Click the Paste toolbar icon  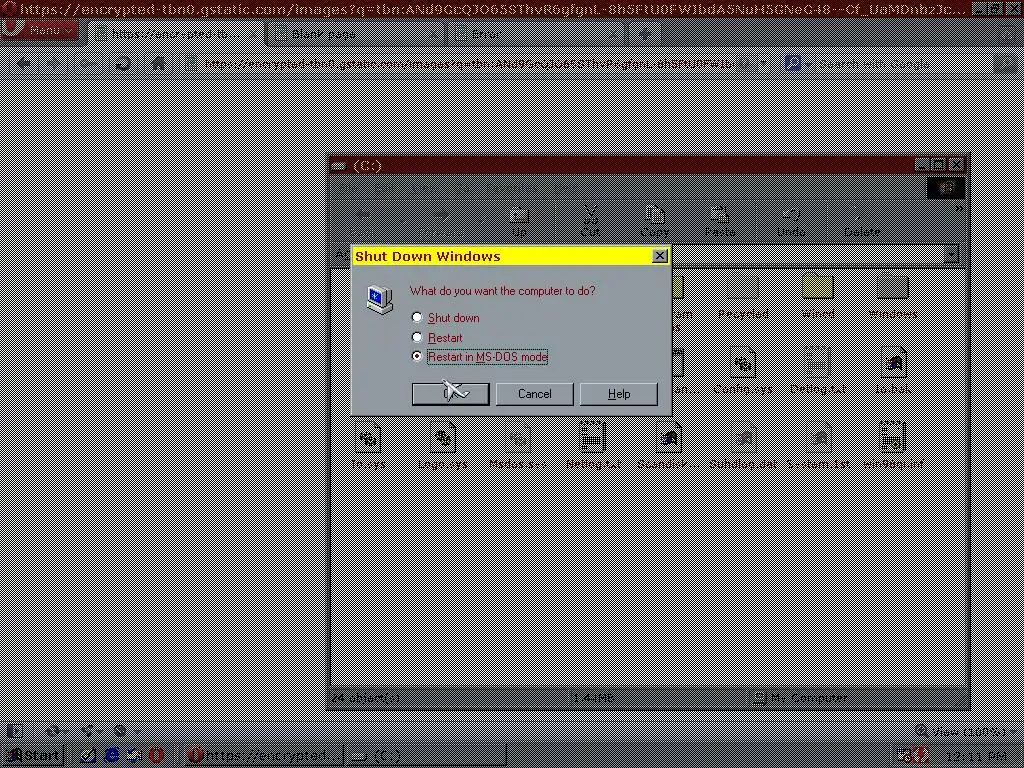pos(720,221)
